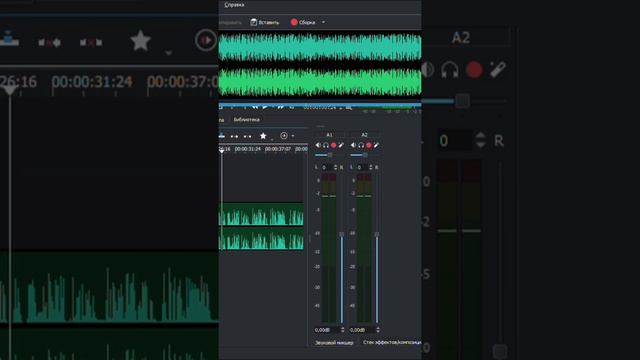
Task: Arm recording on the A2 channel
Action: pyautogui.click(x=369, y=145)
